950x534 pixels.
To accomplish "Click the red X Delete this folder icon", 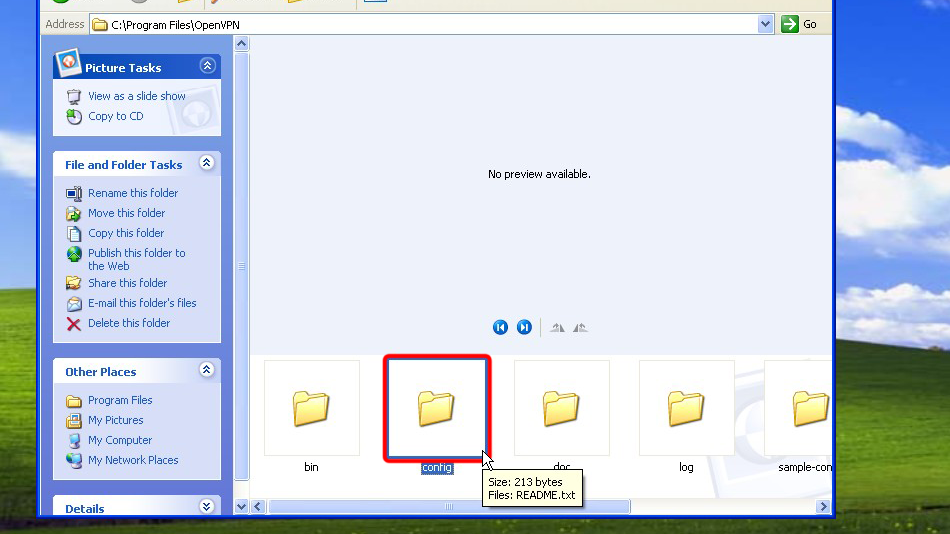I will (x=74, y=323).
